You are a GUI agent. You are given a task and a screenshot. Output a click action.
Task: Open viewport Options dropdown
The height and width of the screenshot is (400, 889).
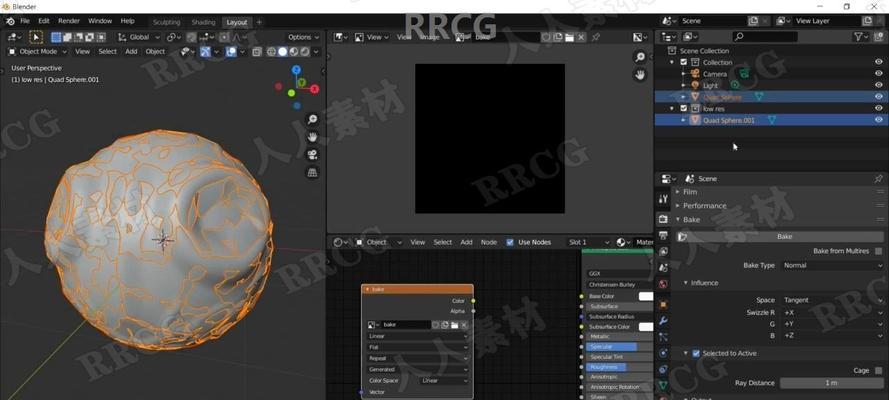pyautogui.click(x=303, y=37)
